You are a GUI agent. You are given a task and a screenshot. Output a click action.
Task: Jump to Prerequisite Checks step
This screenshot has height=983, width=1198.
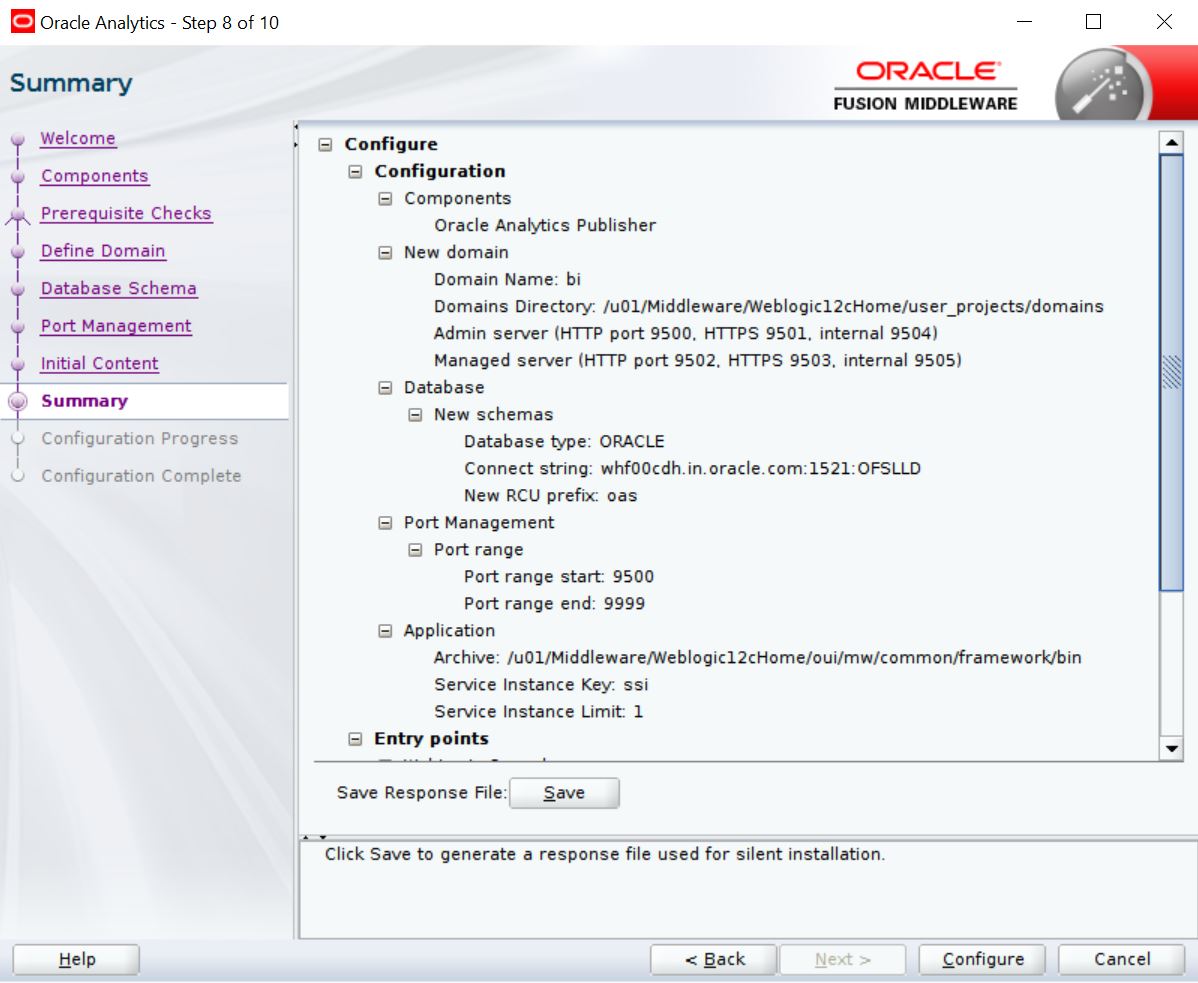pos(126,213)
